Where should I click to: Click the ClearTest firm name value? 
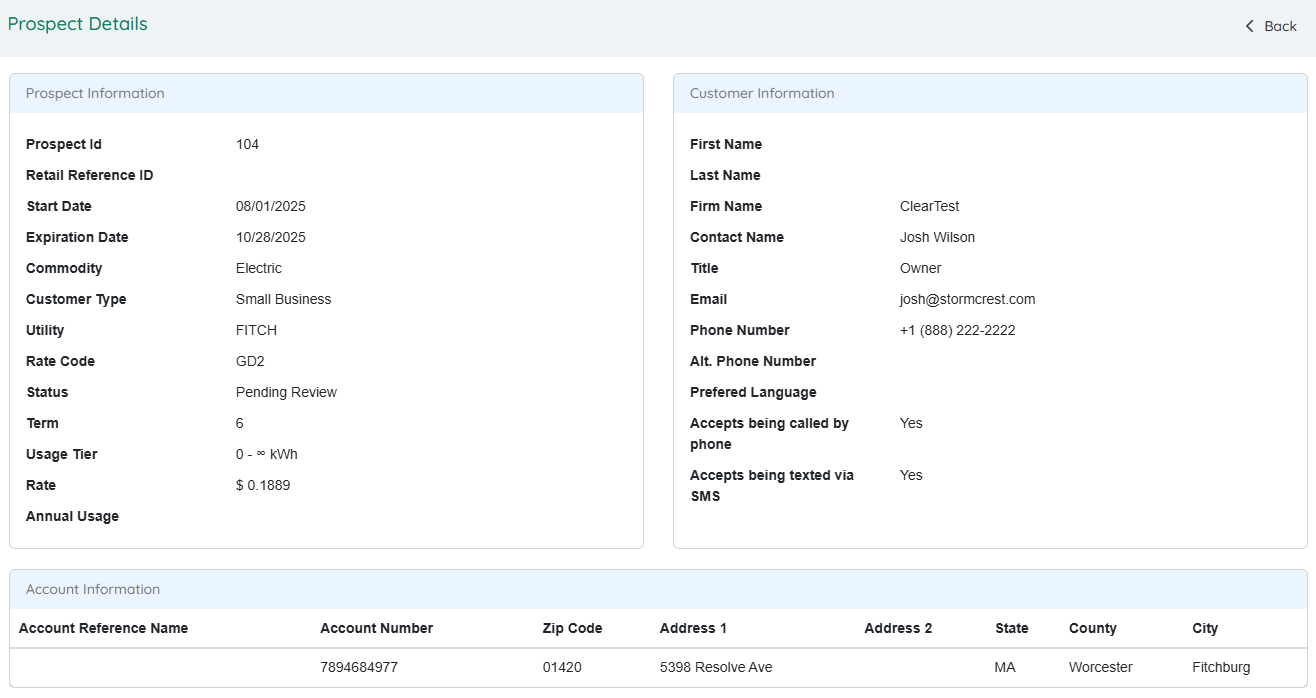pos(929,206)
